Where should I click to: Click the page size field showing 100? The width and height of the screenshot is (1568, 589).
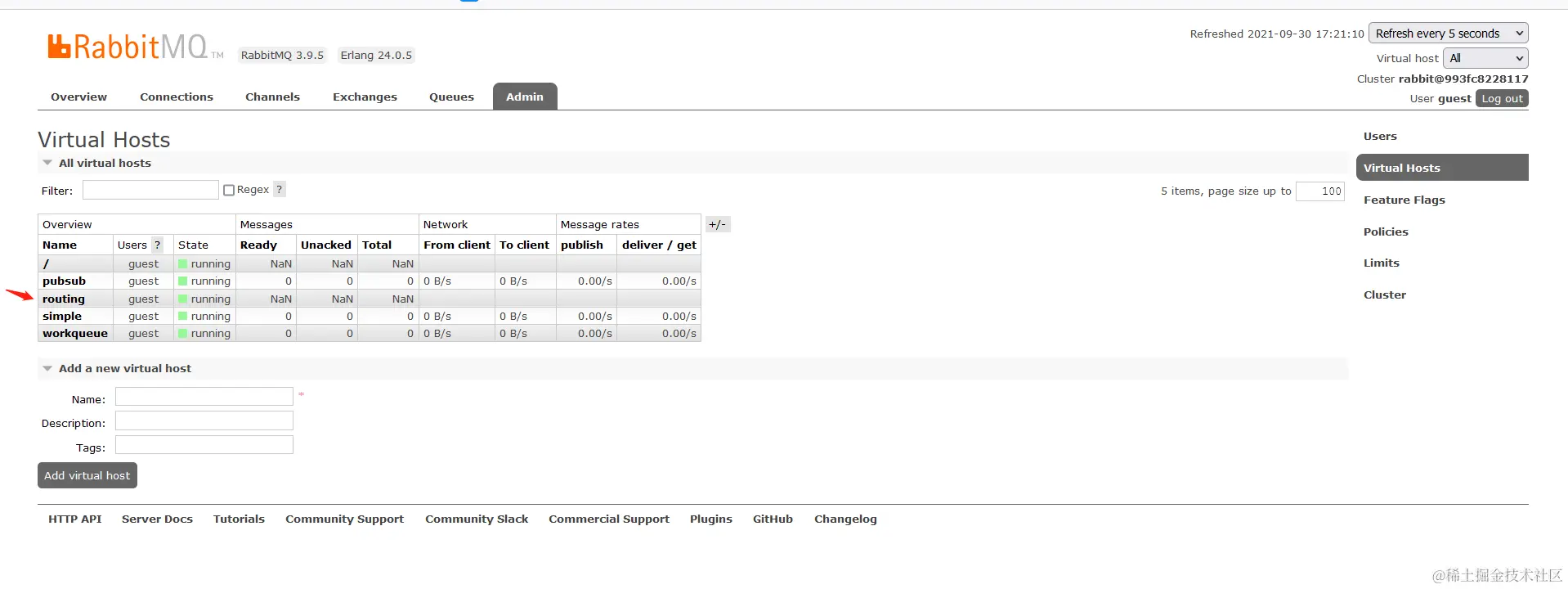tap(1319, 191)
